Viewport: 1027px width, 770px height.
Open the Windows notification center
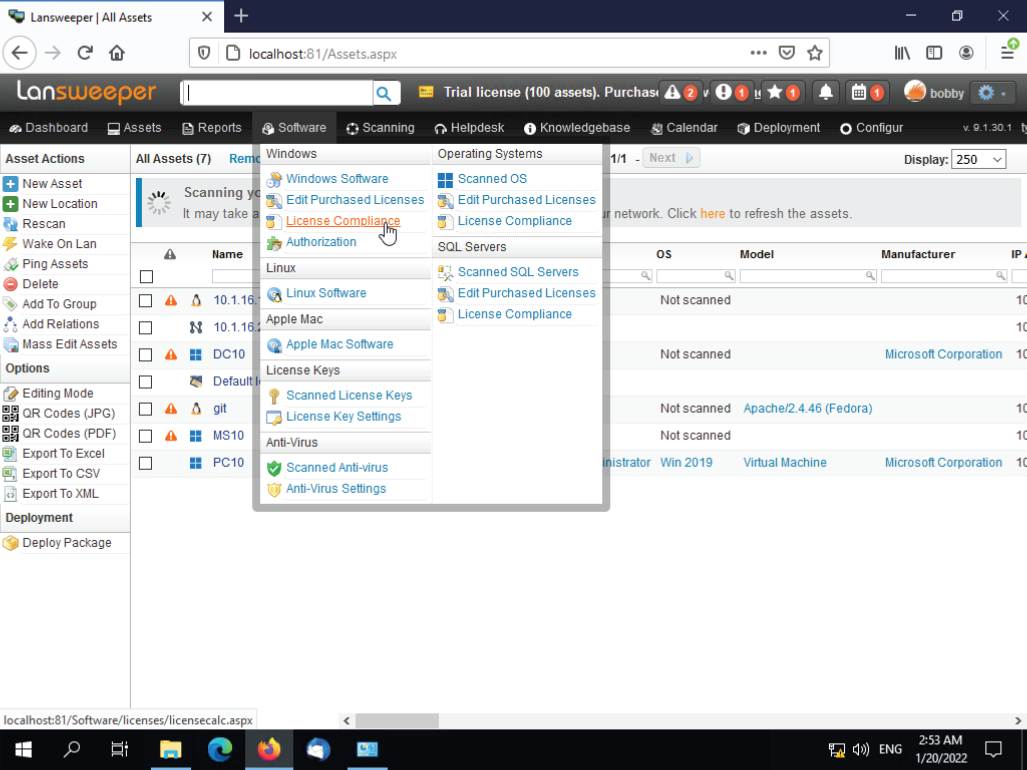pos(994,750)
